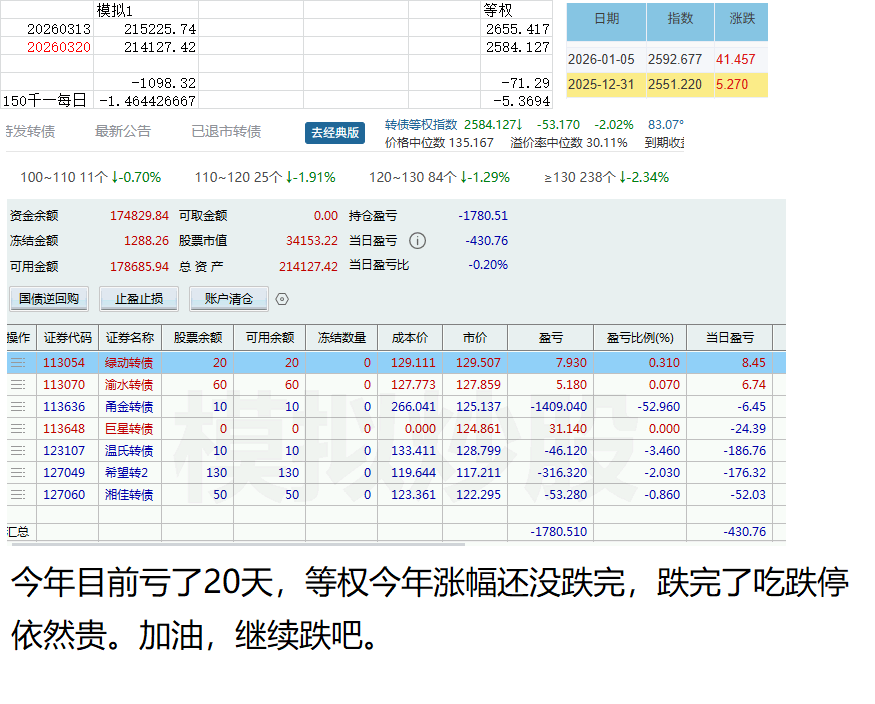Open the operation menu icon for 绿动转债
The height and width of the screenshot is (704, 875).
(x=18, y=363)
